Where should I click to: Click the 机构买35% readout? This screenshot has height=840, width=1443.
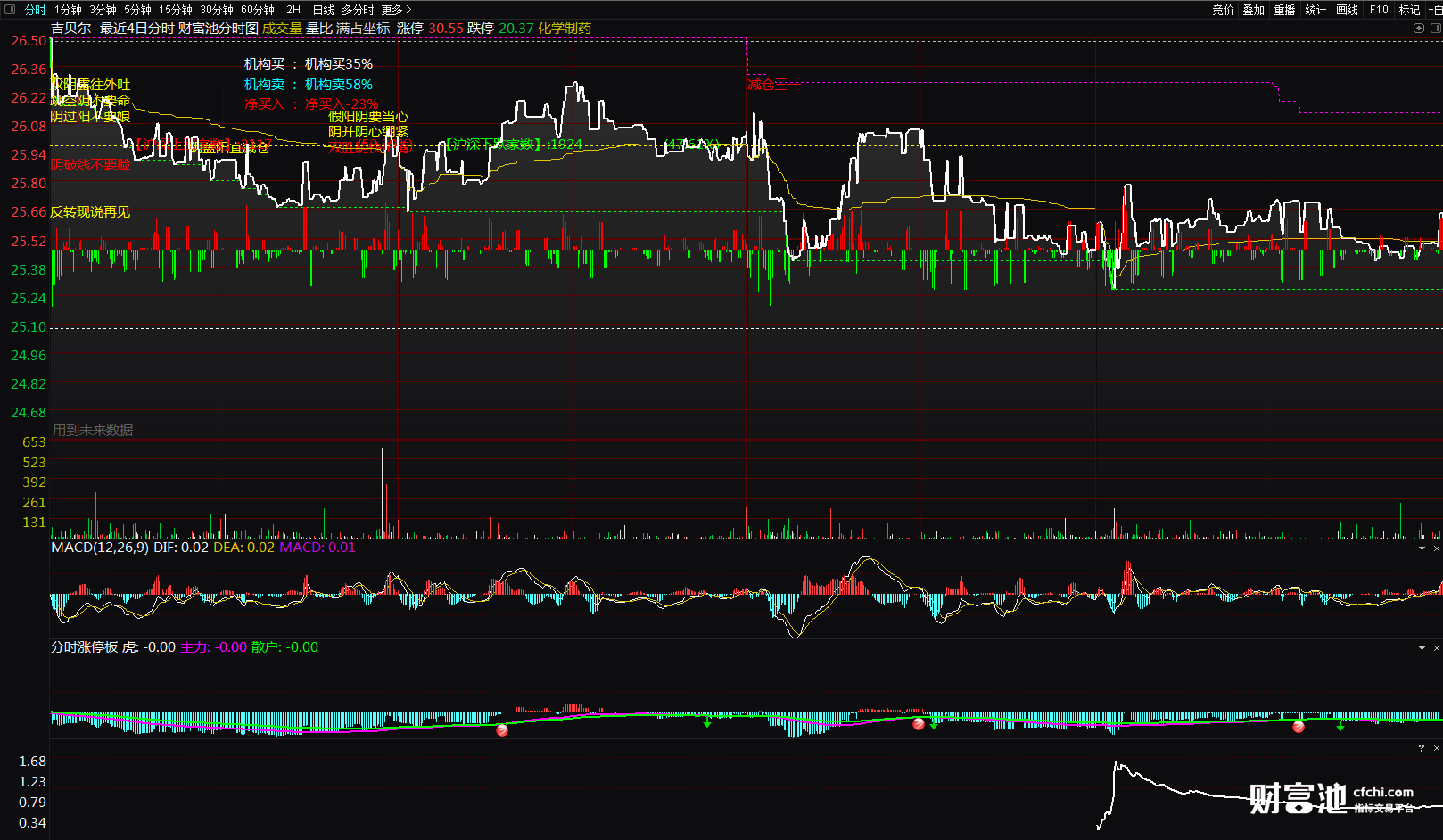339,64
